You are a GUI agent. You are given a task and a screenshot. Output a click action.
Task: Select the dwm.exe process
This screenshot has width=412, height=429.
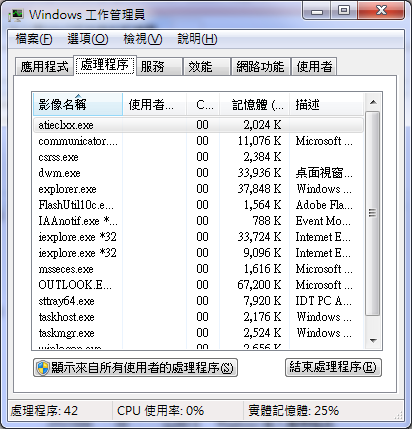[198, 173]
